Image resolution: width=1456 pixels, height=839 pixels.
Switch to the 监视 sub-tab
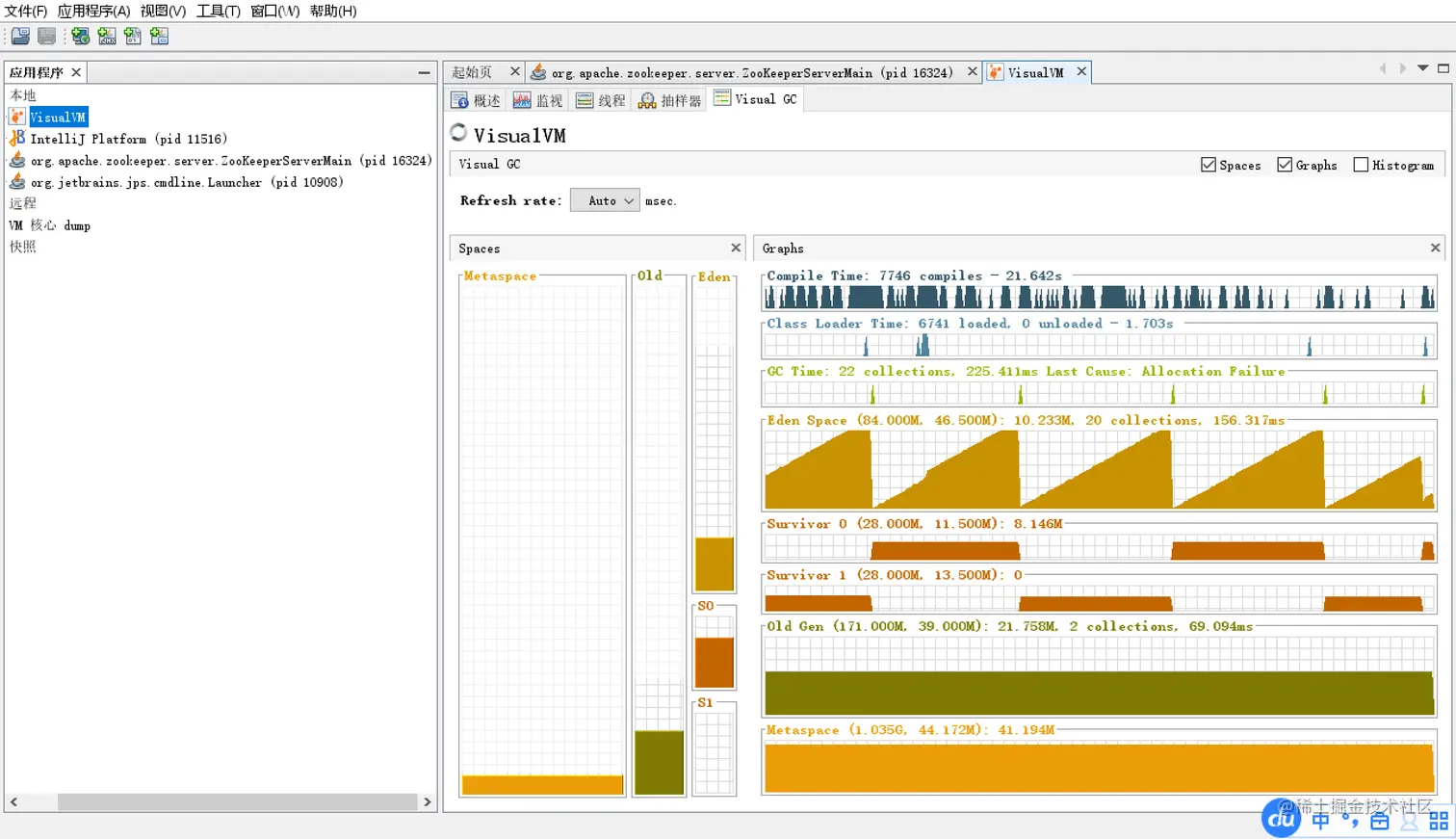pyautogui.click(x=538, y=100)
